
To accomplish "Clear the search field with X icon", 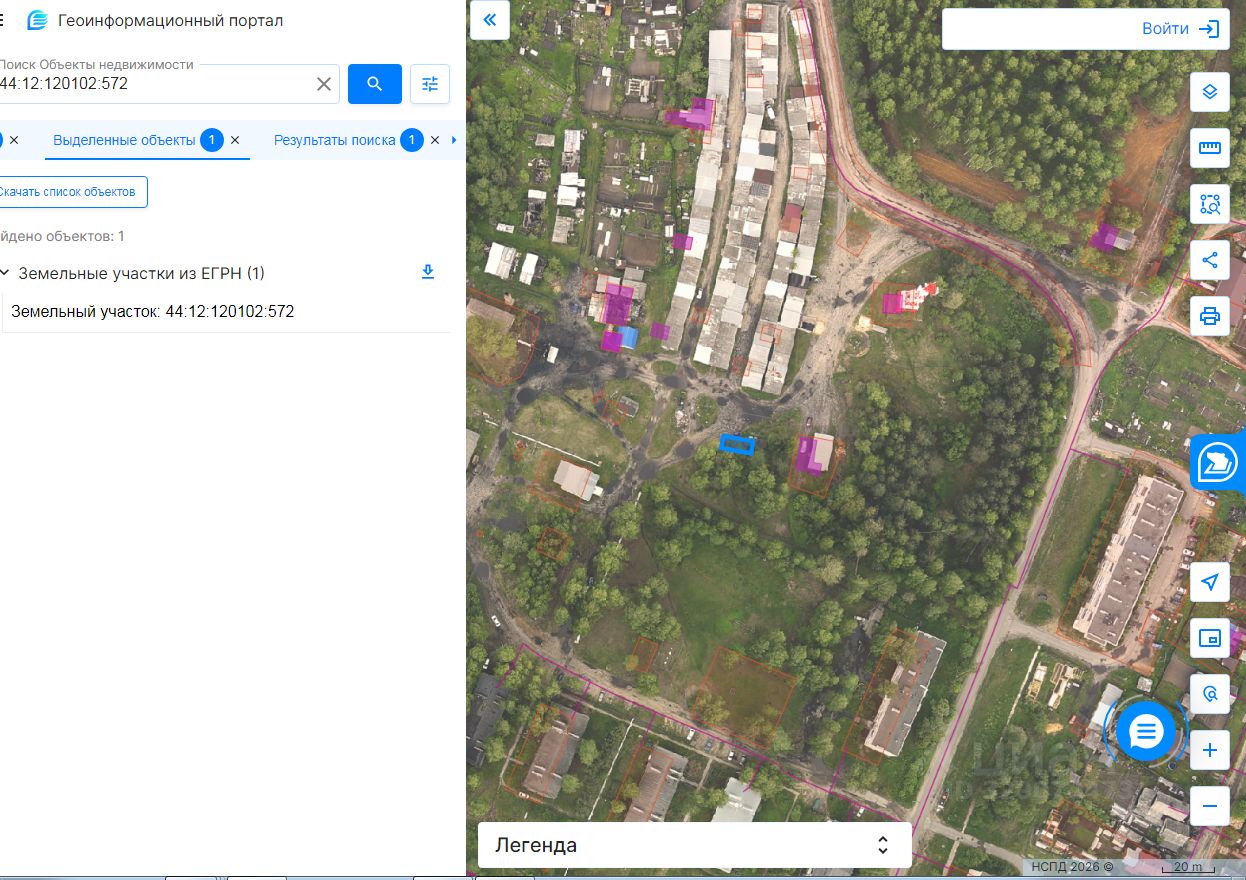I will pos(324,84).
